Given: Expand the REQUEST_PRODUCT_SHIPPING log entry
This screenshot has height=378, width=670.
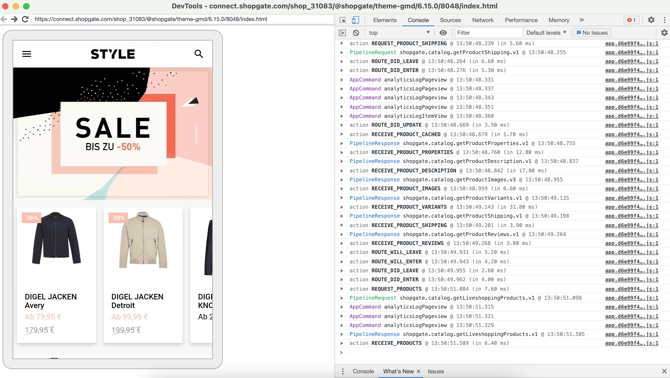Looking at the screenshot, I should coord(341,43).
